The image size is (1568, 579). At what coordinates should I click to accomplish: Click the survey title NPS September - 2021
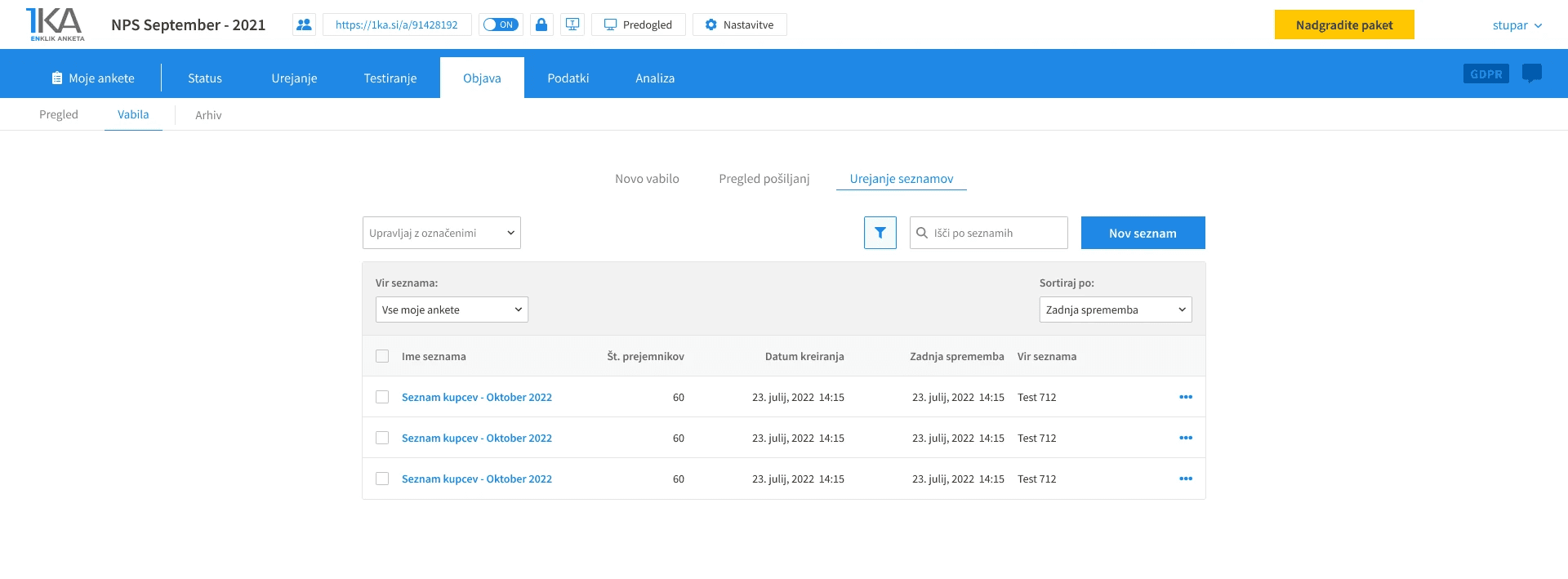click(x=189, y=24)
